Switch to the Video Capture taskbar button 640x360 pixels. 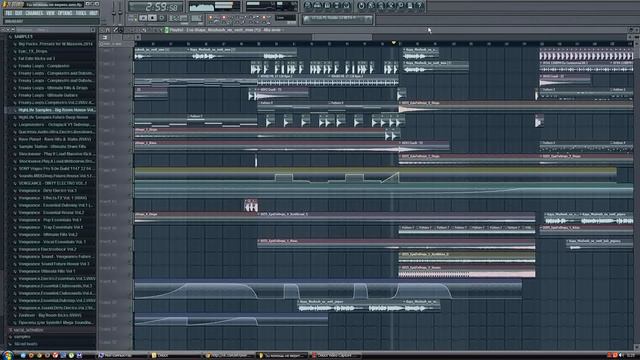(335, 356)
